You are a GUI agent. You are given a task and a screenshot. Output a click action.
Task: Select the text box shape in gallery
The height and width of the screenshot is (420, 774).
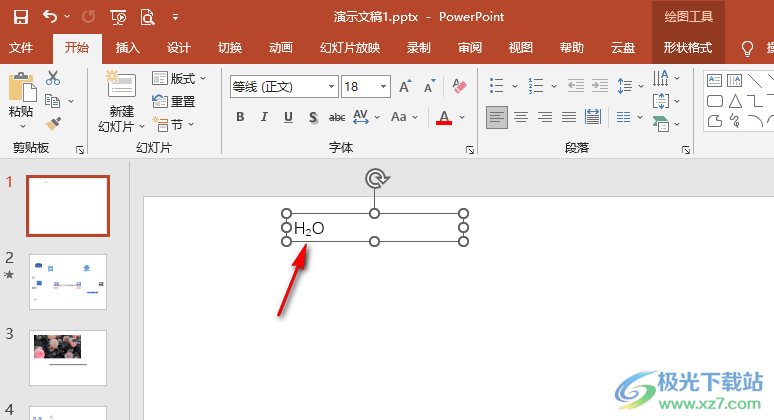(714, 80)
